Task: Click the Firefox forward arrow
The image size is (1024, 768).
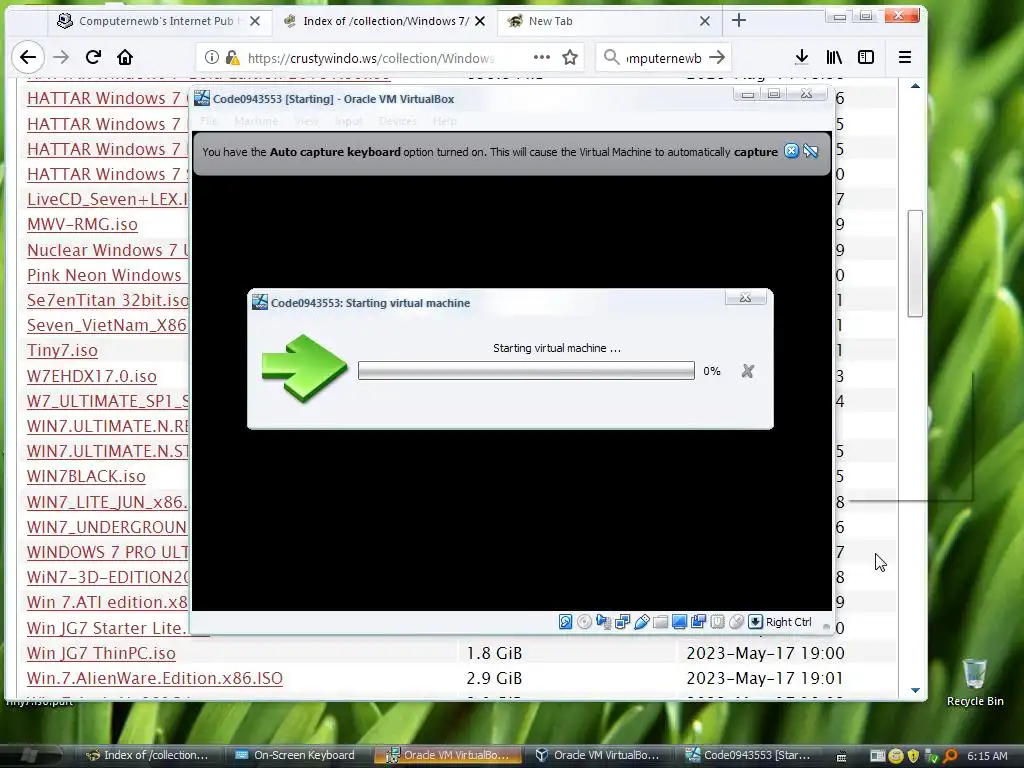Action: point(61,57)
